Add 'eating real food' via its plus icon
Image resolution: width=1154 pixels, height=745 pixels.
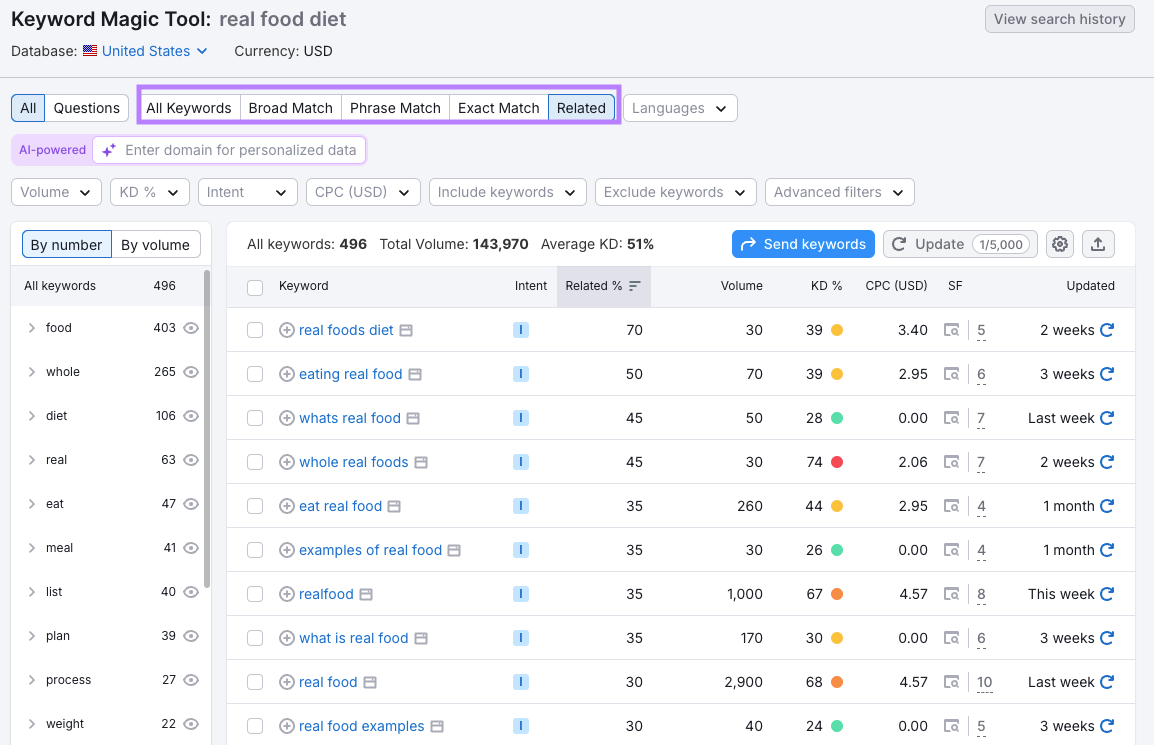pyautogui.click(x=285, y=374)
